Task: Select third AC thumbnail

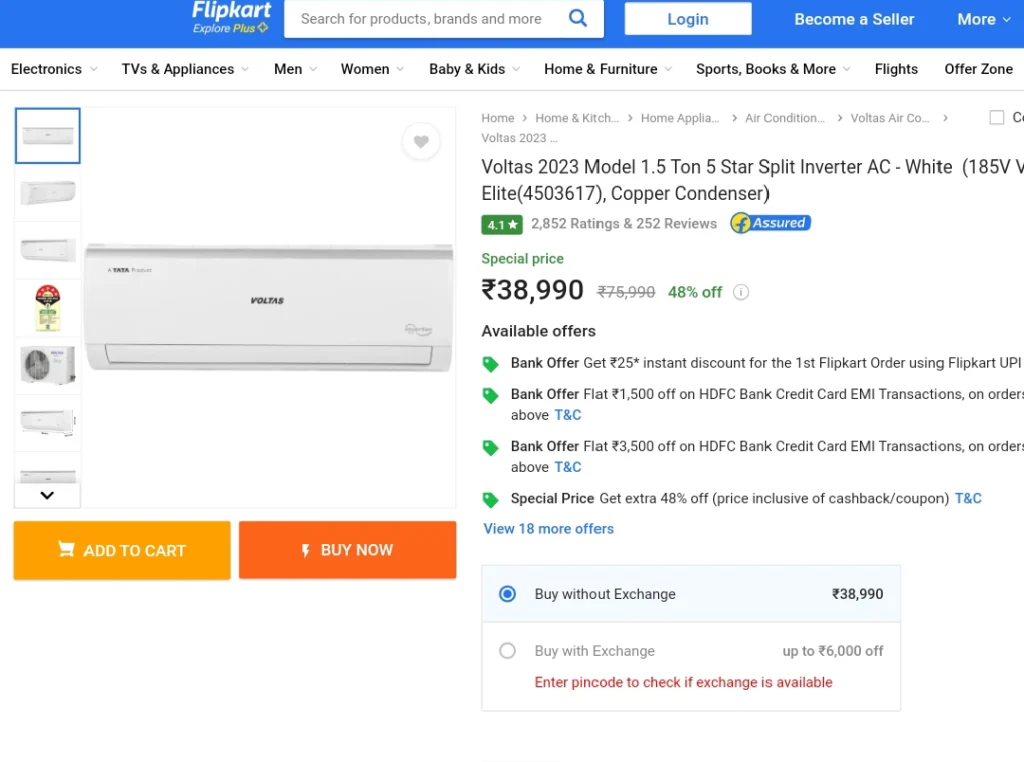Action: (48, 250)
